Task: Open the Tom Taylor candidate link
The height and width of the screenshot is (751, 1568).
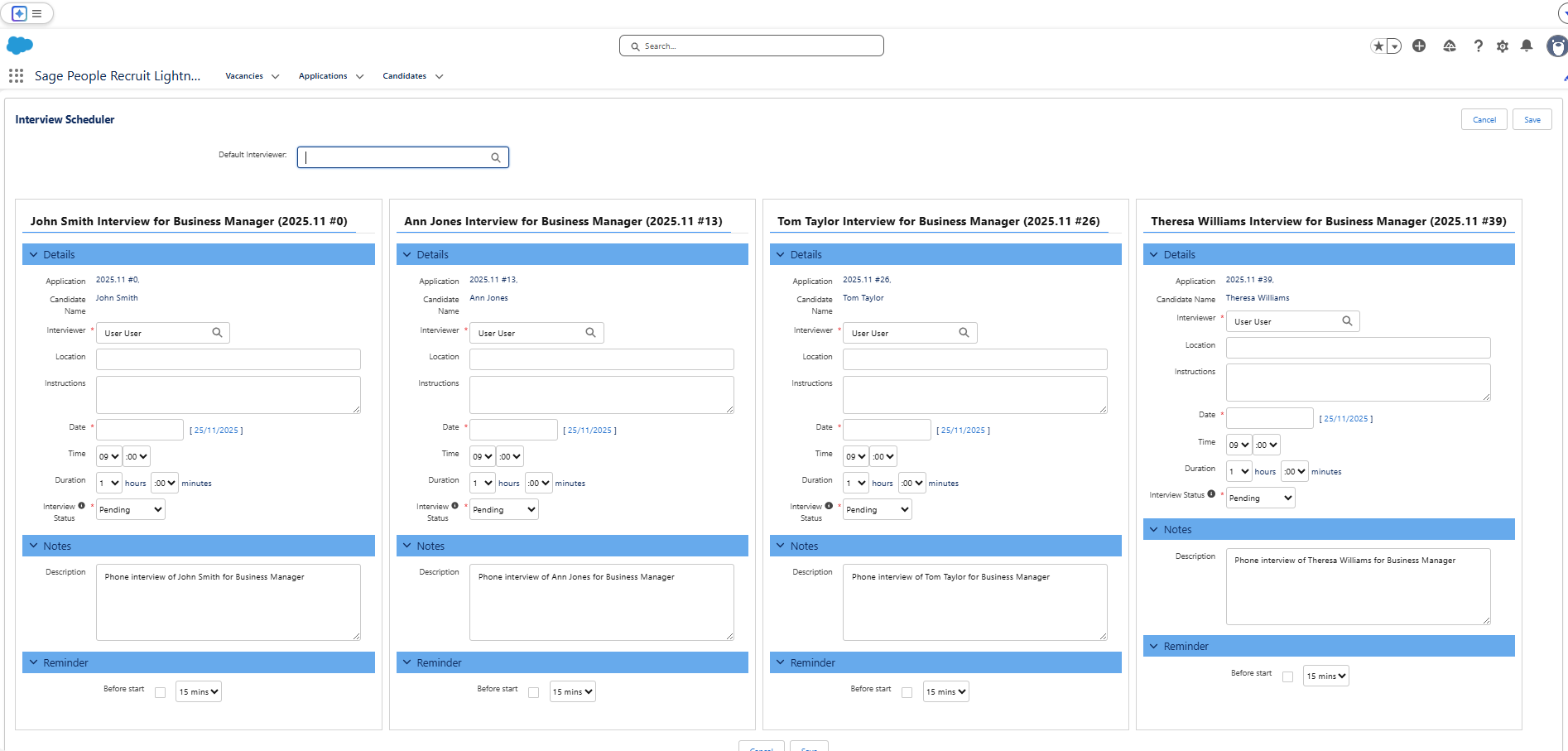Action: point(863,298)
